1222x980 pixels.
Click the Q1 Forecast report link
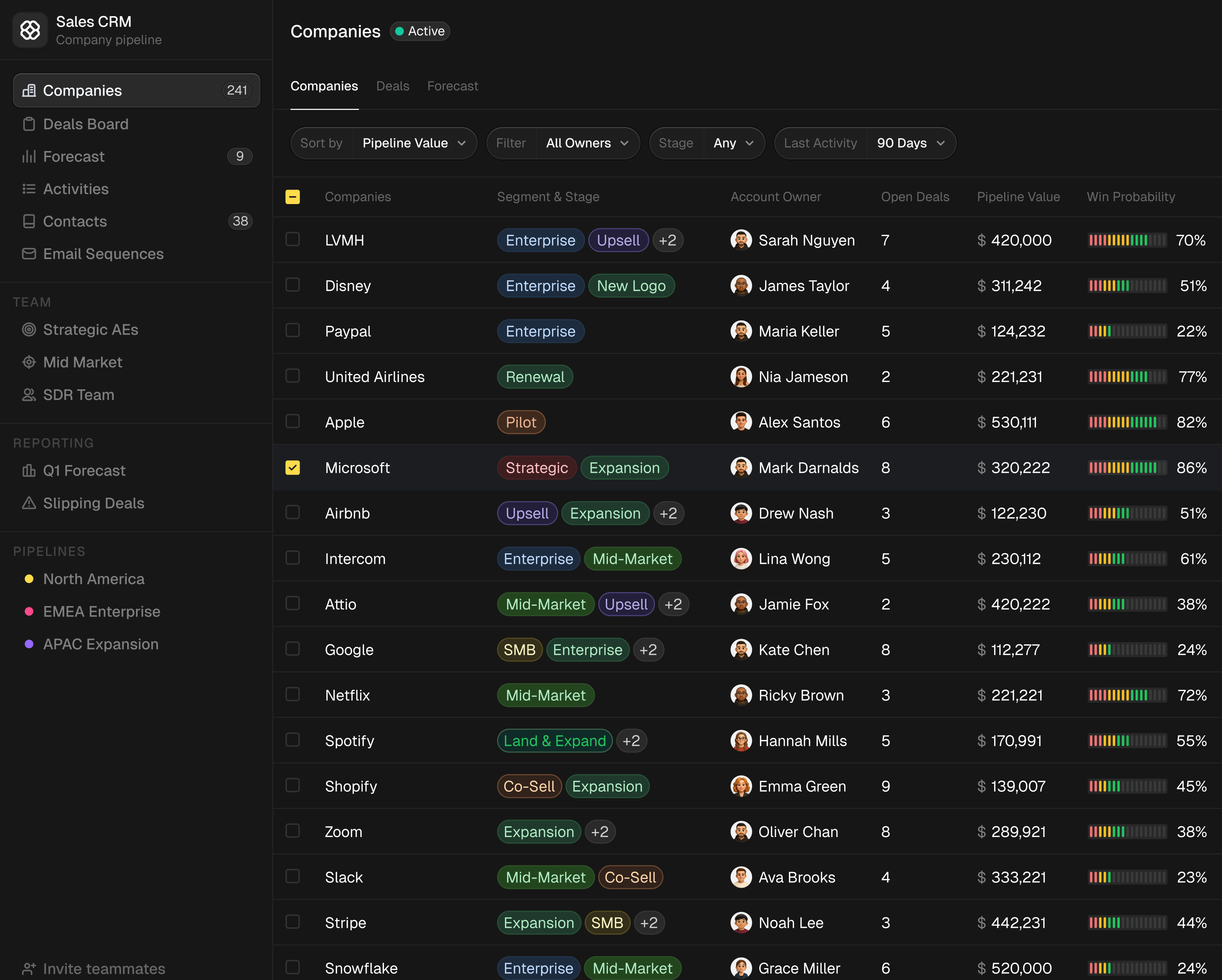click(x=84, y=470)
